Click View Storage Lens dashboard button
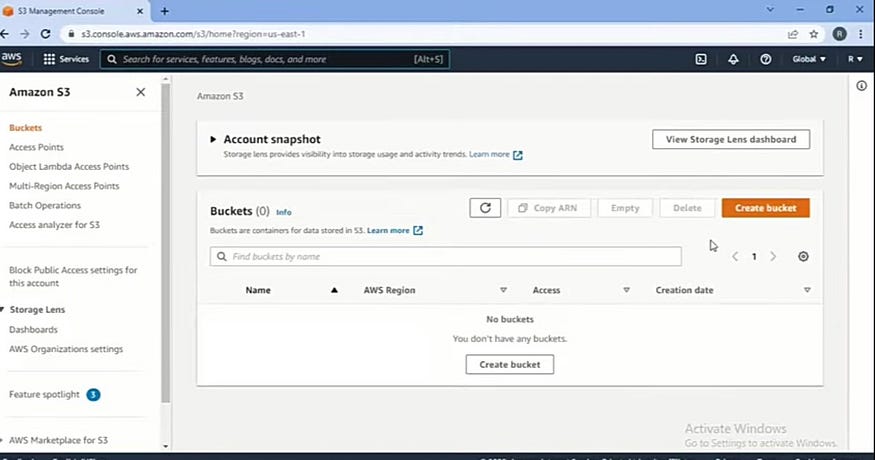This screenshot has height=460, width=875. tap(730, 140)
